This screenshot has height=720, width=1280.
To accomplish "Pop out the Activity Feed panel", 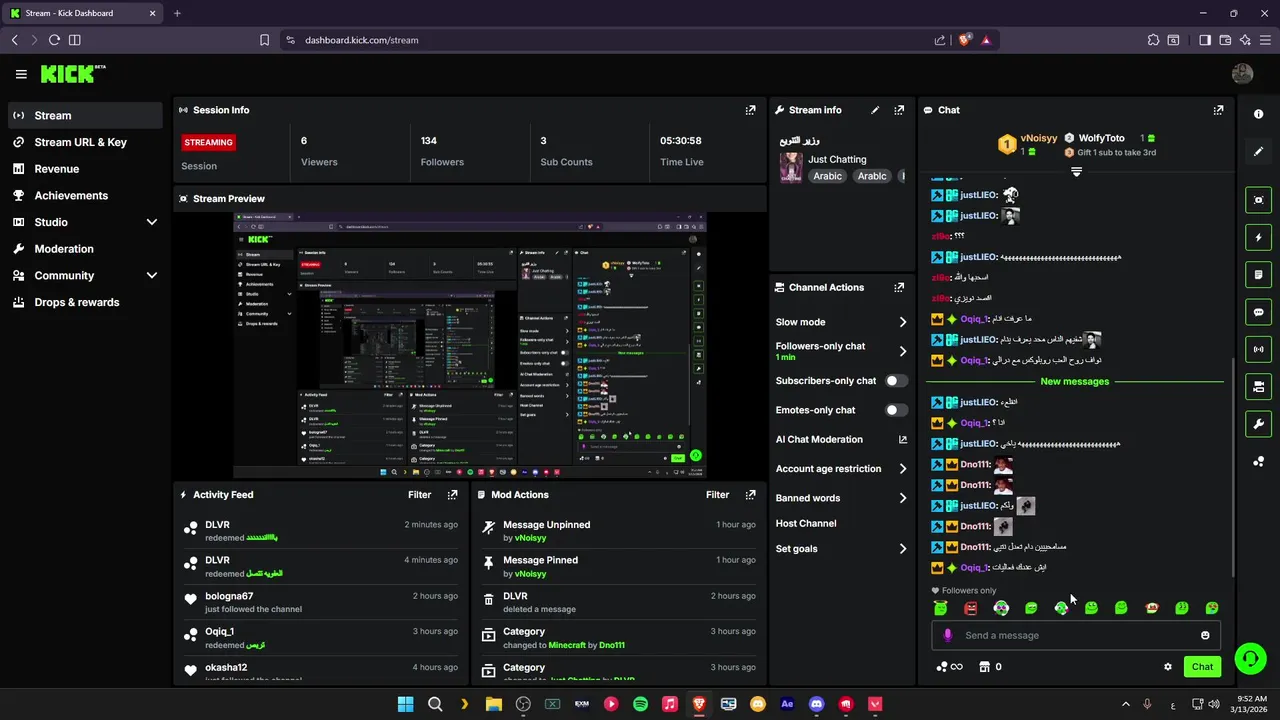I will pyautogui.click(x=452, y=494).
